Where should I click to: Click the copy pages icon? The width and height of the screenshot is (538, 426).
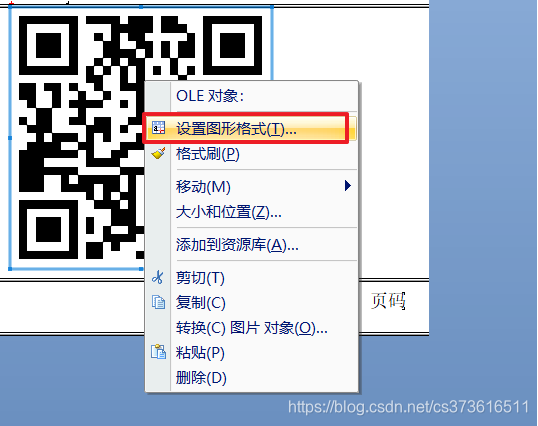[x=158, y=302]
